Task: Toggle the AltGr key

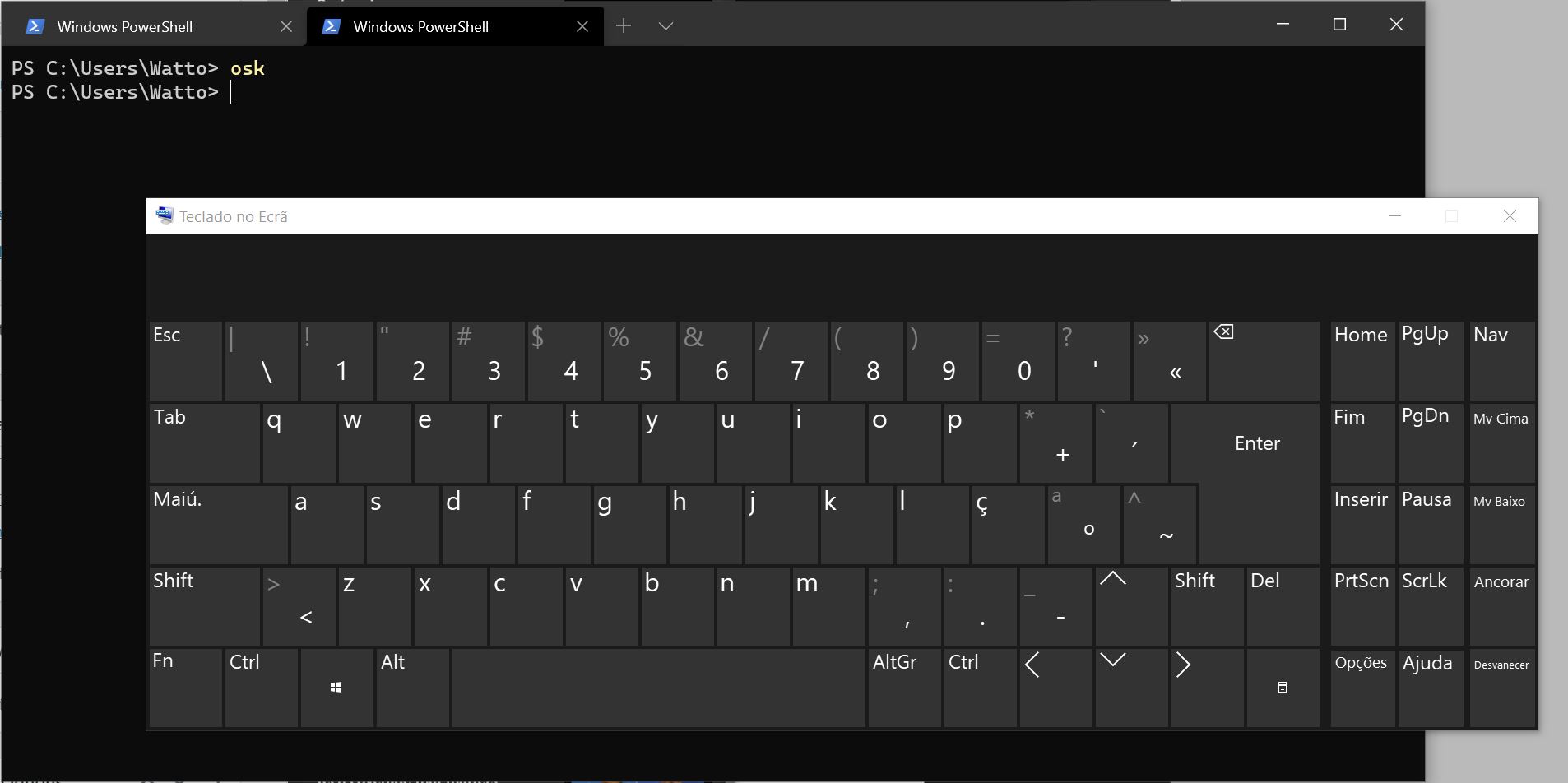Action: tap(904, 688)
